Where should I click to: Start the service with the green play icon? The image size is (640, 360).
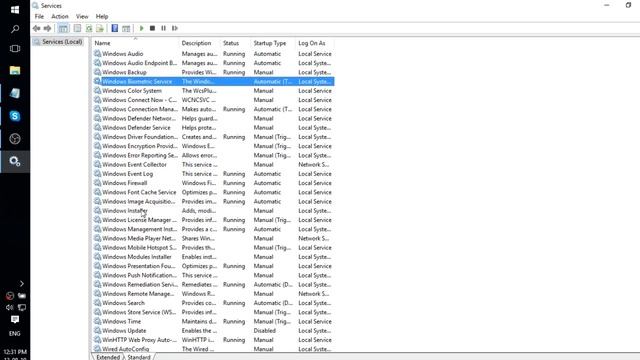pos(142,28)
